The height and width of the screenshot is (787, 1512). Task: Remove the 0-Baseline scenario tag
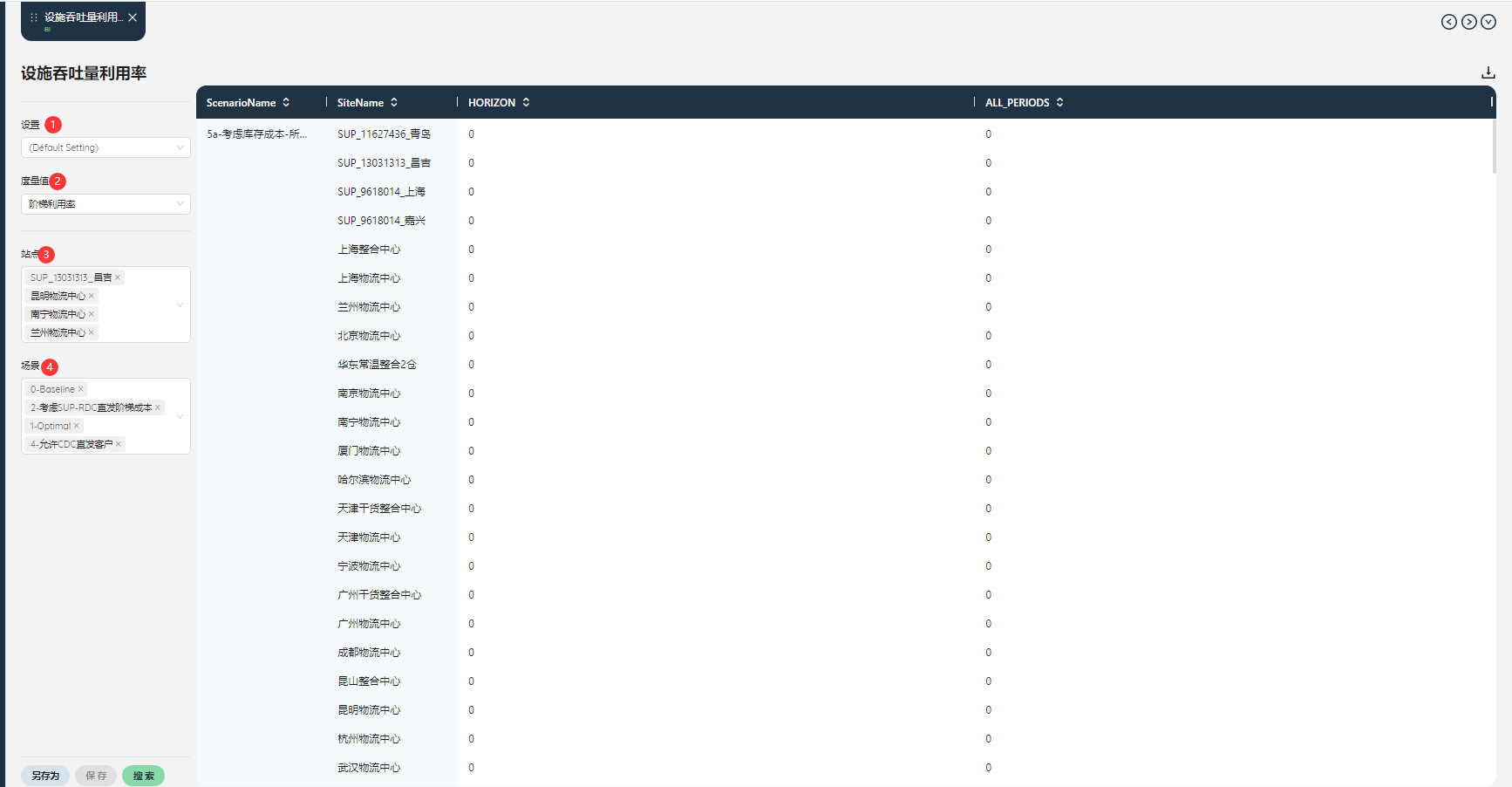(x=81, y=389)
